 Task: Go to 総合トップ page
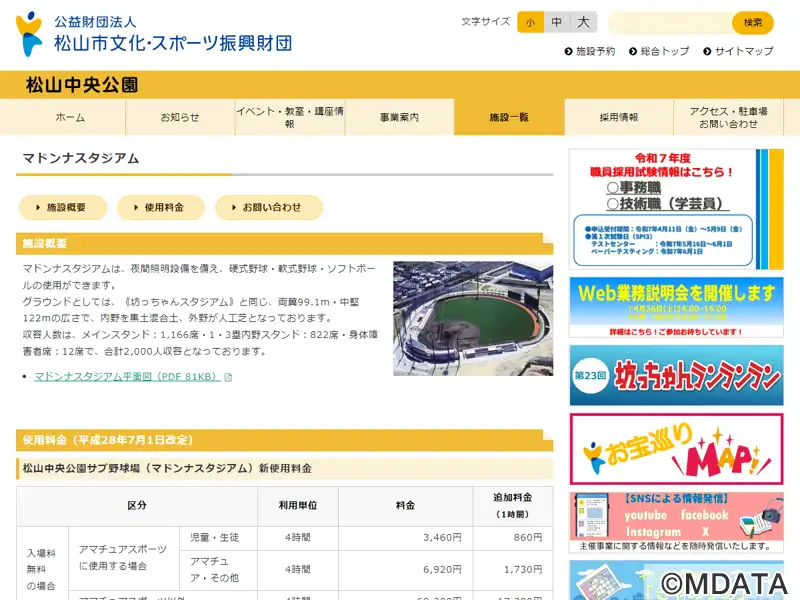coord(665,52)
